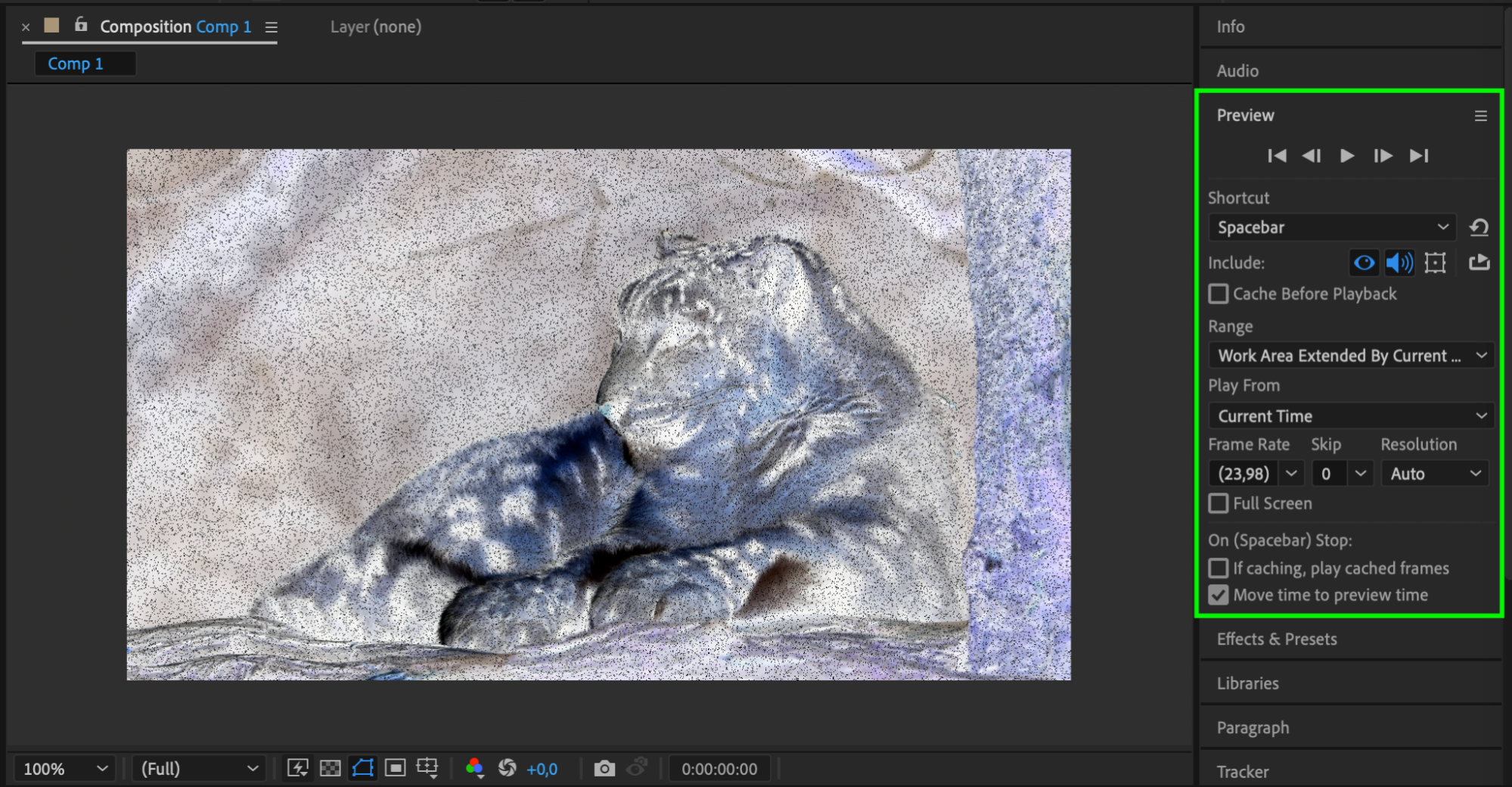Toggle include audio speaker icon
The height and width of the screenshot is (787, 1512).
1399,263
